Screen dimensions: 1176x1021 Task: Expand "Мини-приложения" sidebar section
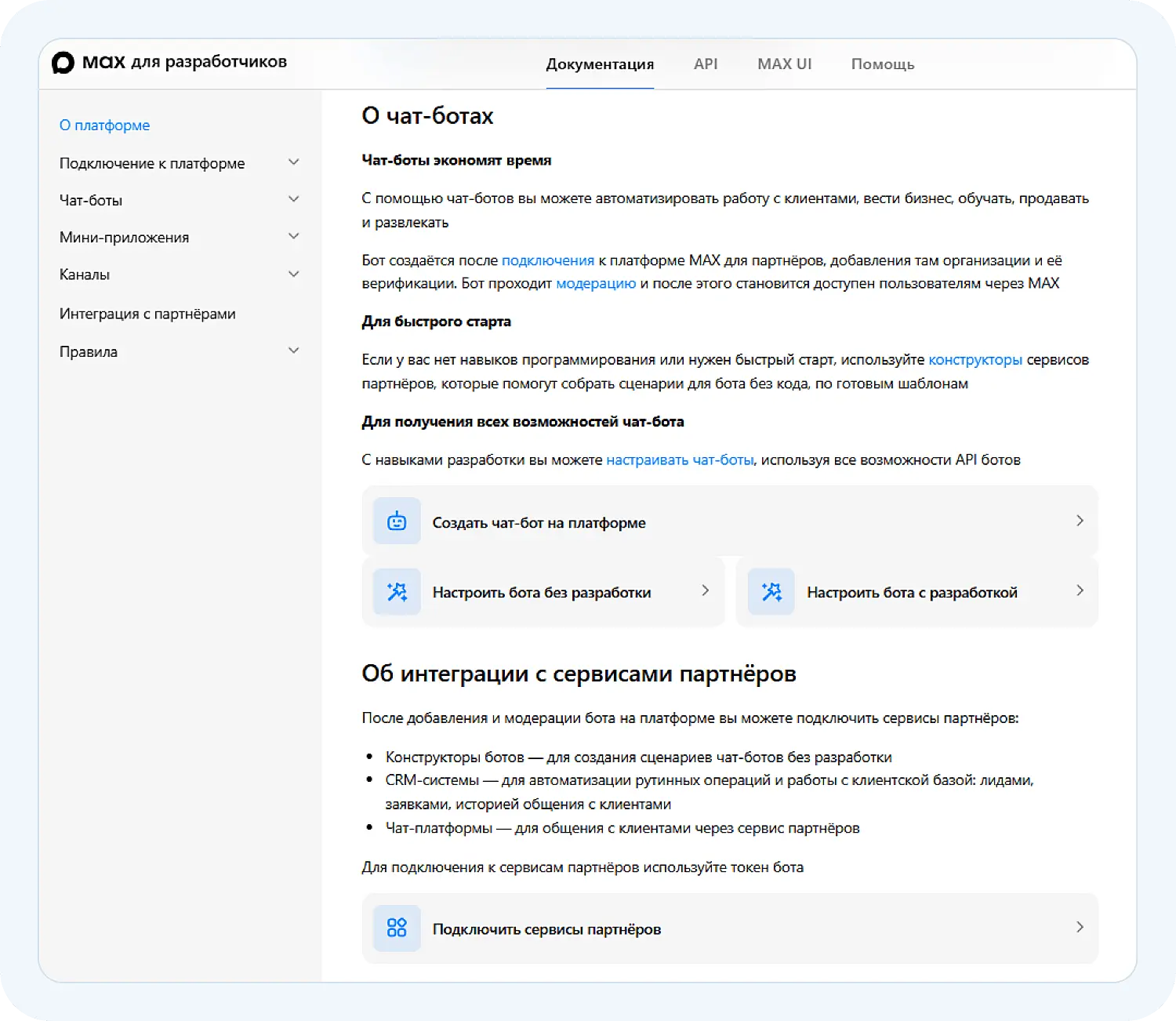point(294,236)
